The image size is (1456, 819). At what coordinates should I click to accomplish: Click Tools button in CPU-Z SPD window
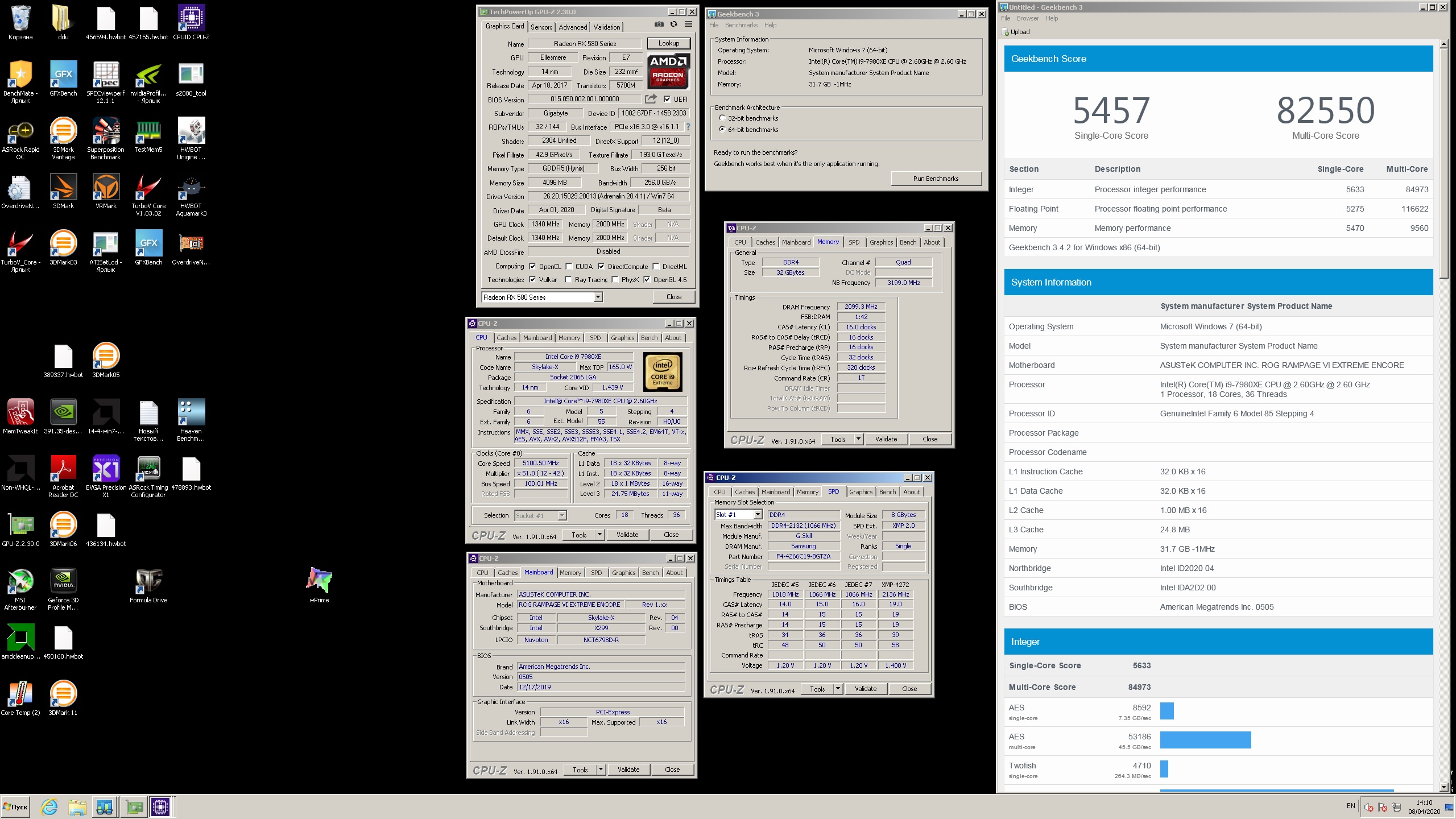tap(817, 689)
